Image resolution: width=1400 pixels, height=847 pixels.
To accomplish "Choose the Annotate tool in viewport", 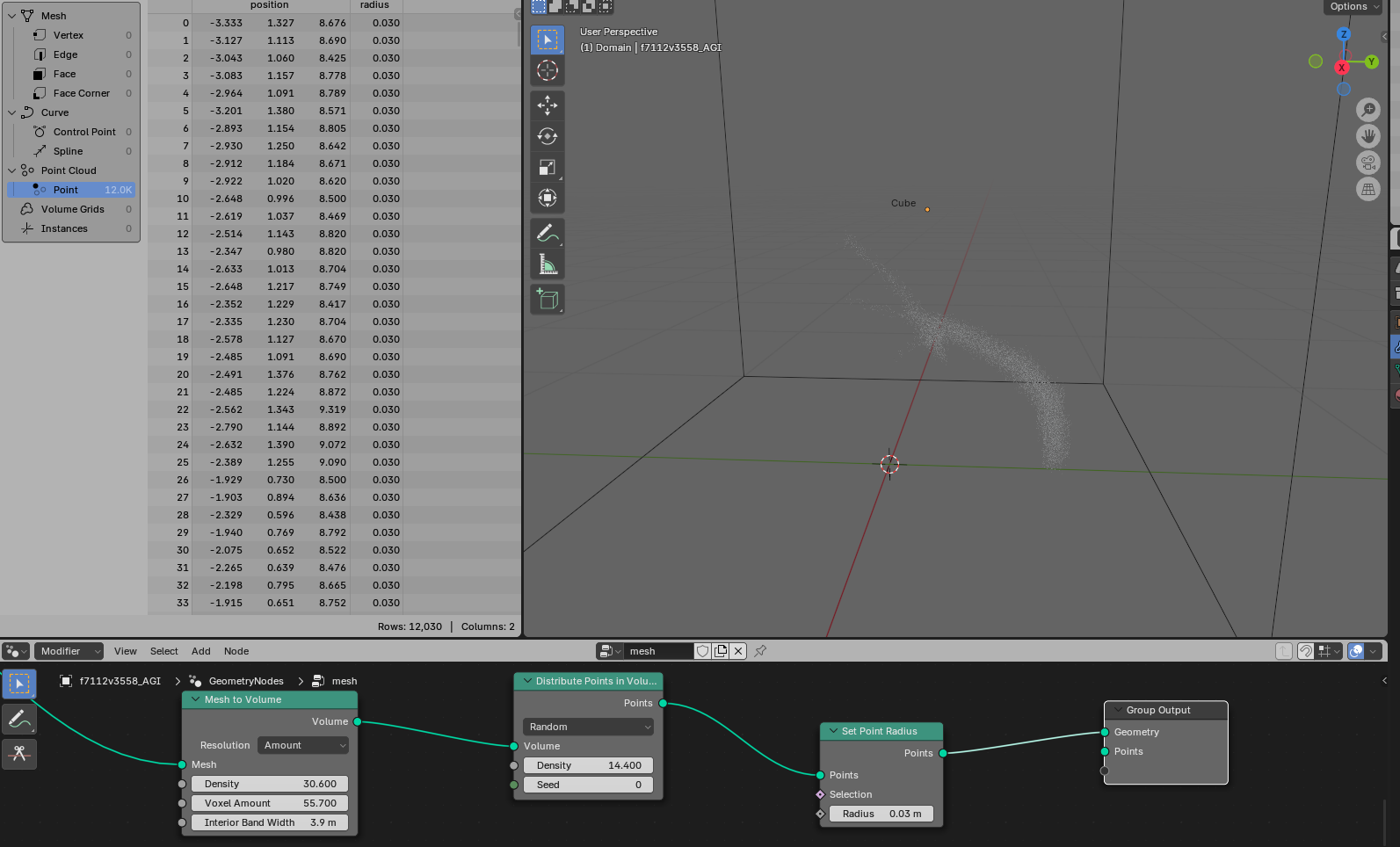I will click(x=548, y=233).
